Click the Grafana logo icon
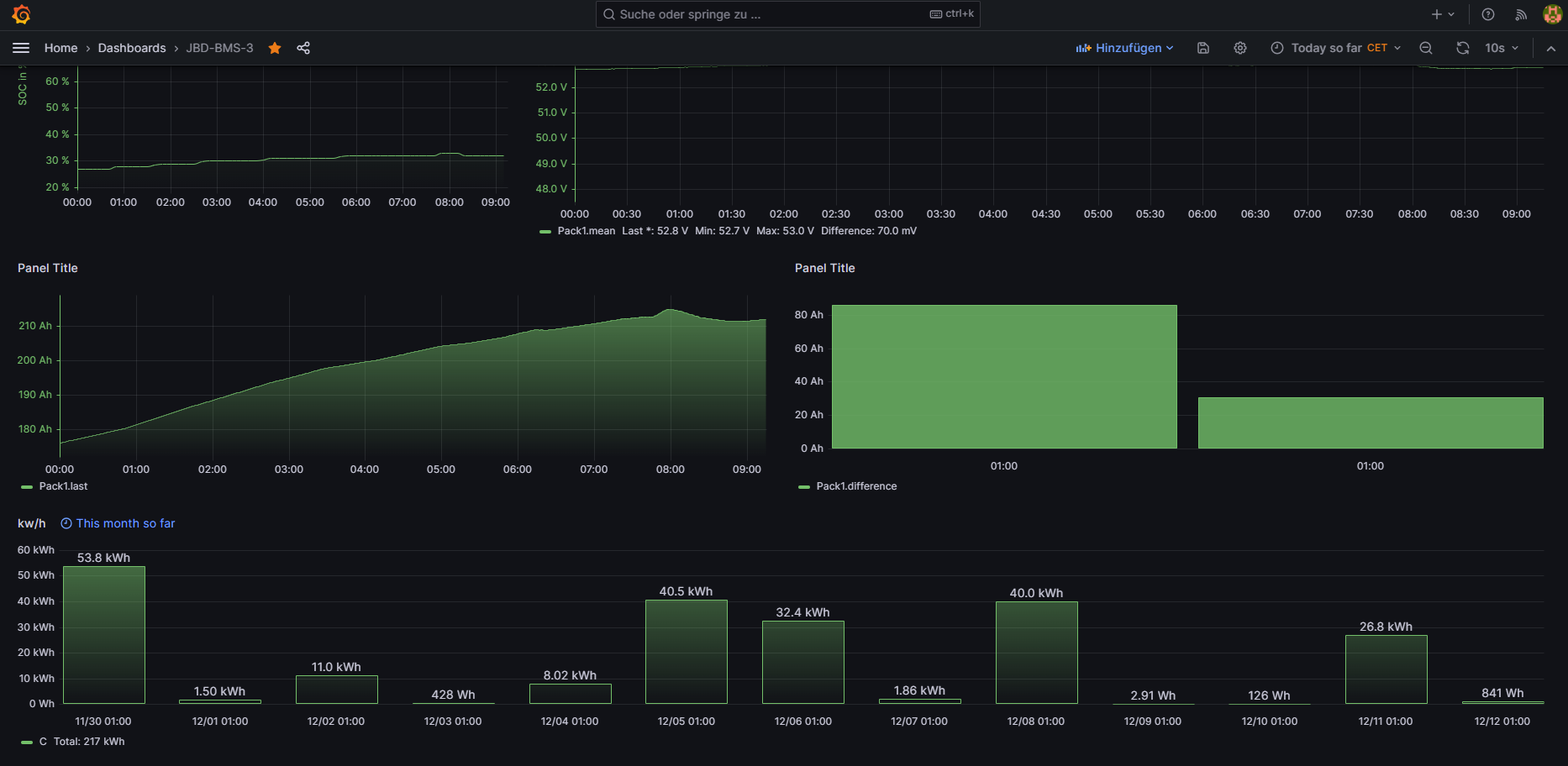This screenshot has height=766, width=1568. 22,15
